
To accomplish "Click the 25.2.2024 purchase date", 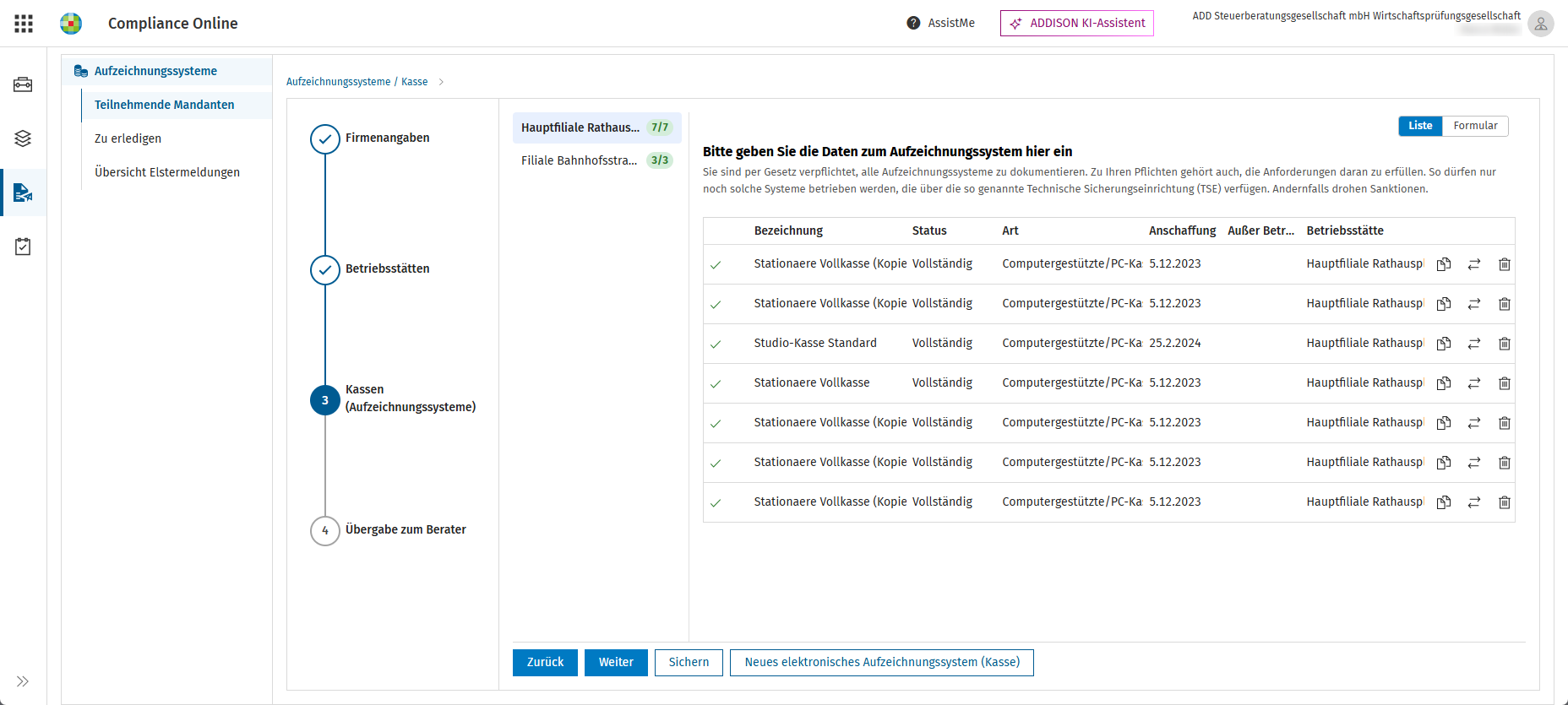I will click(1175, 344).
